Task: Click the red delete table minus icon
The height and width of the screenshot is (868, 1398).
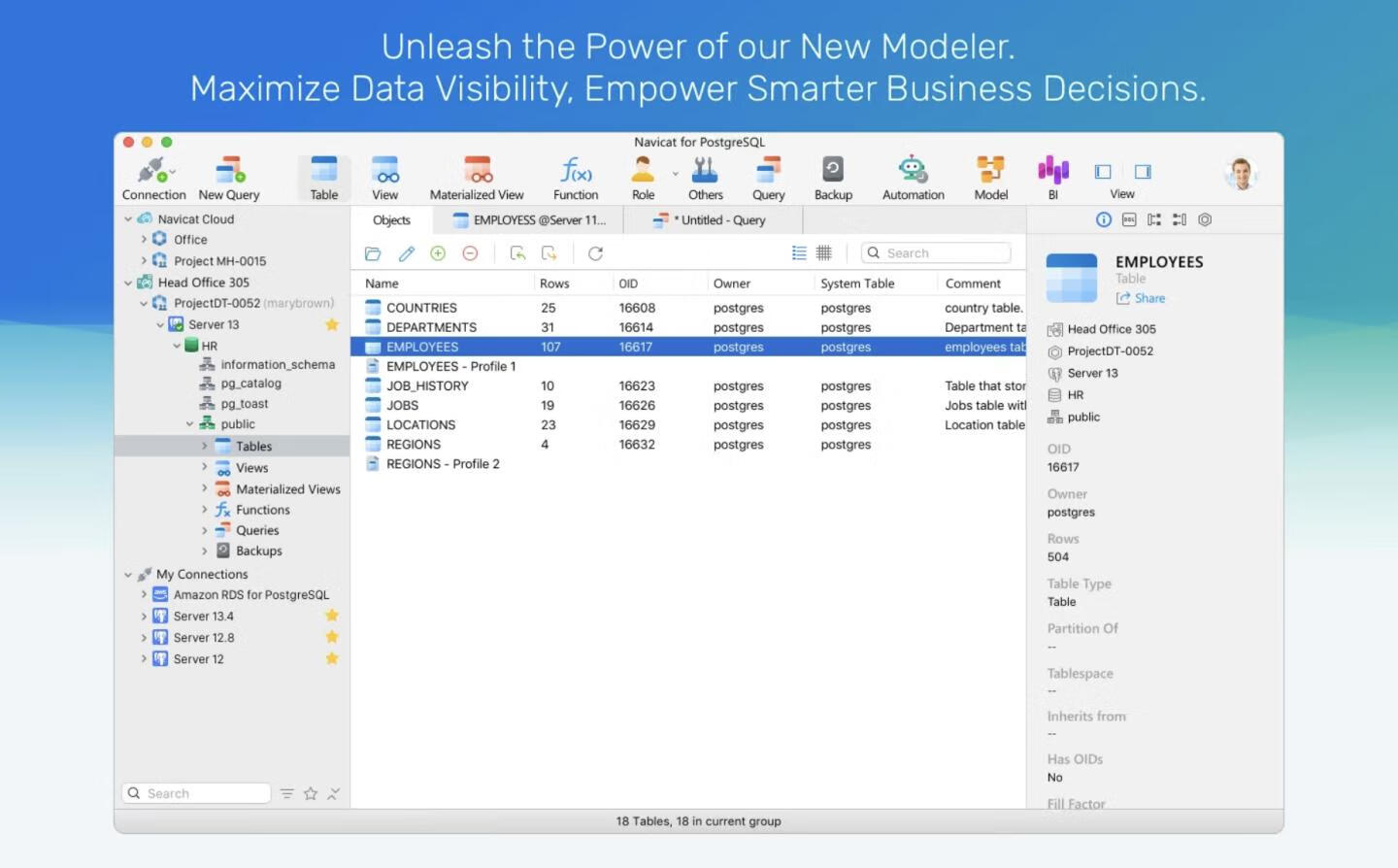Action: point(470,253)
